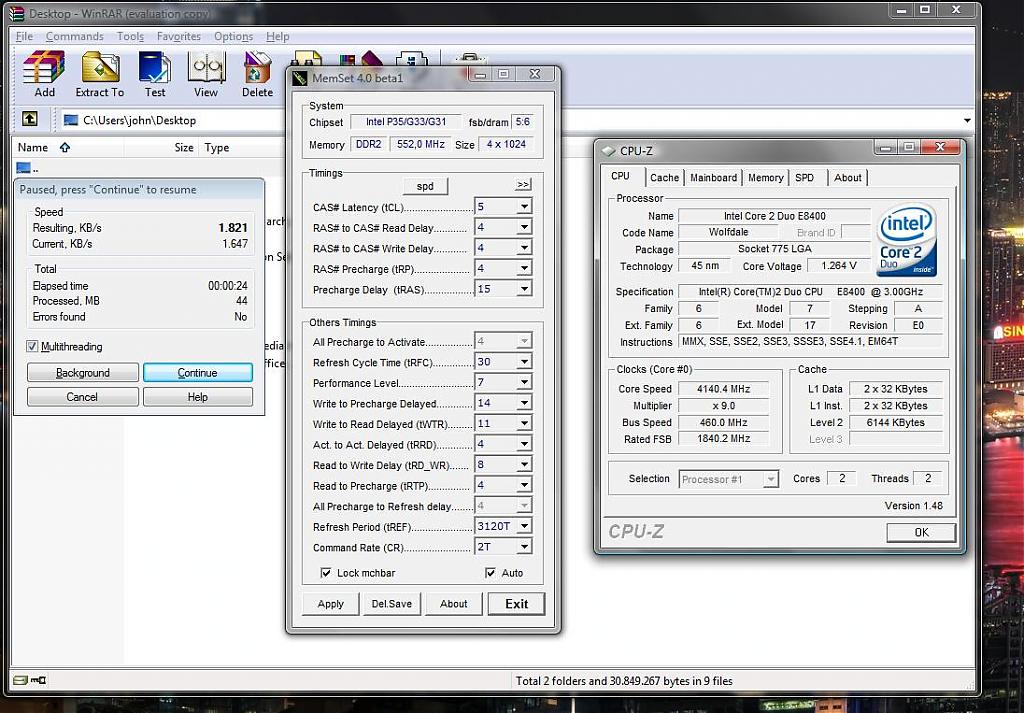
Task: Open the Favorites menu in WinRAR
Action: [178, 37]
